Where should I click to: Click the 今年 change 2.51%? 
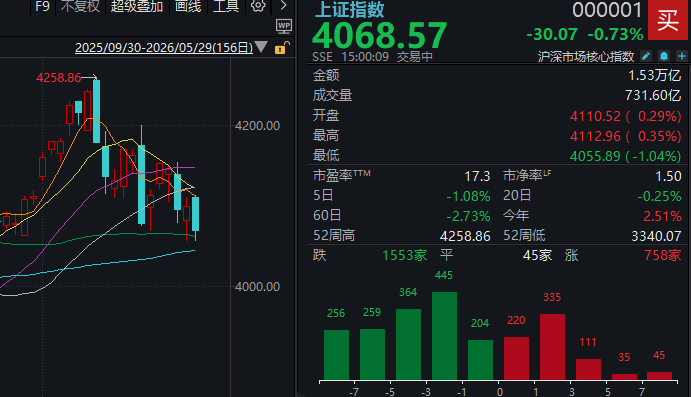coord(662,216)
